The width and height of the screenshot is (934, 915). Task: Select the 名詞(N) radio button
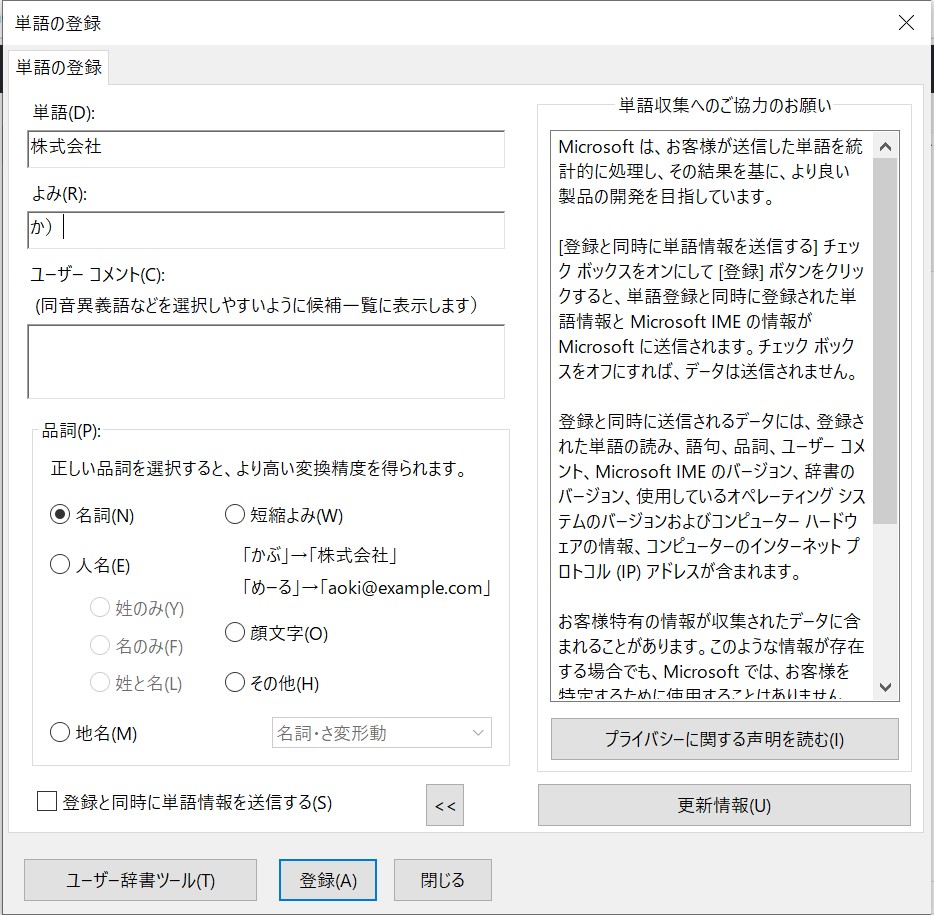pyautogui.click(x=60, y=514)
